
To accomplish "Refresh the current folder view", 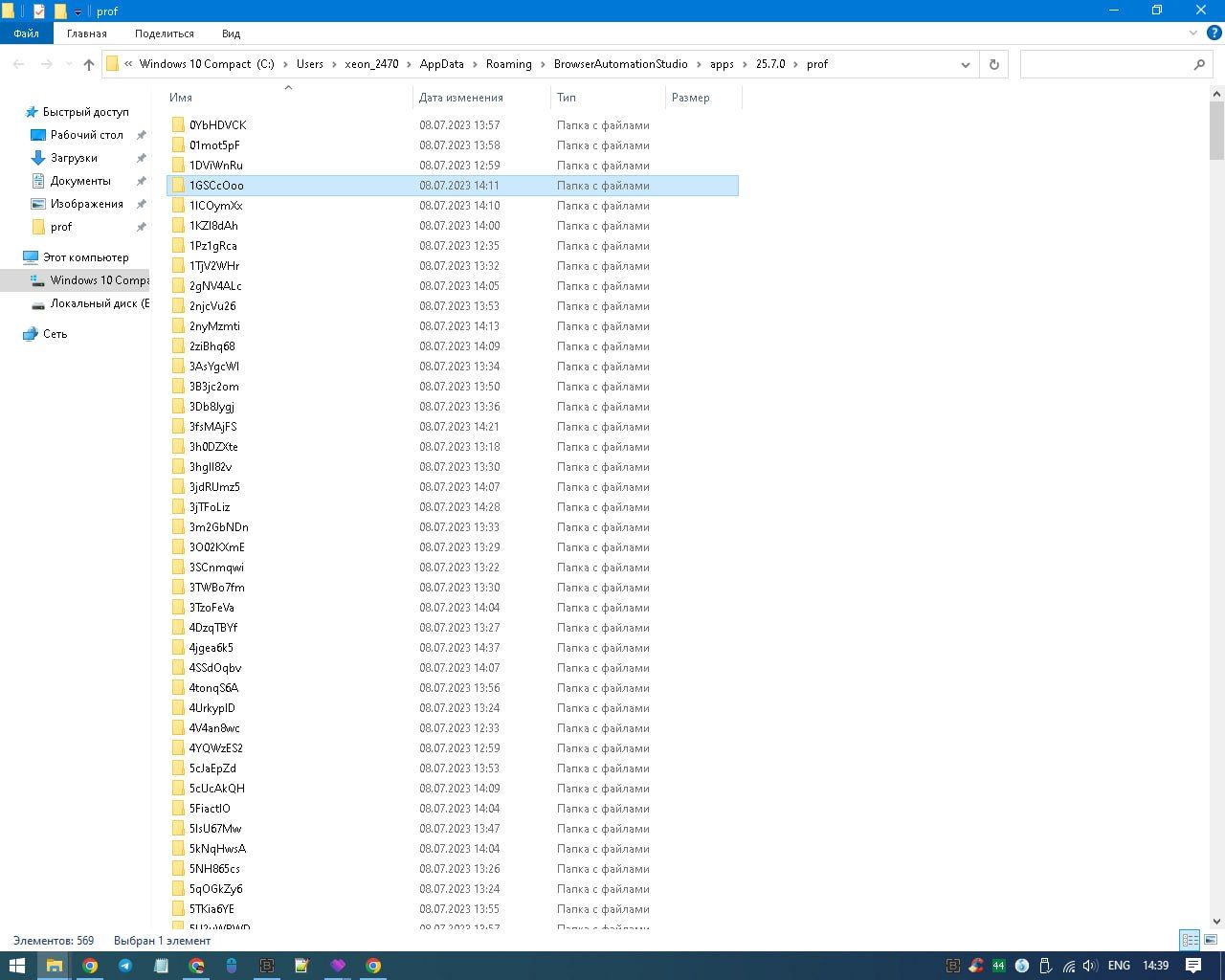I will click(993, 64).
